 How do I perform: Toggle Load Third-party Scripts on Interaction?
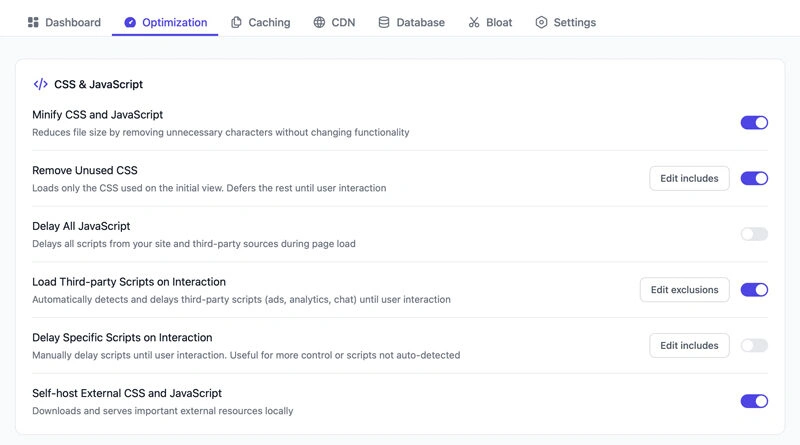(x=754, y=289)
